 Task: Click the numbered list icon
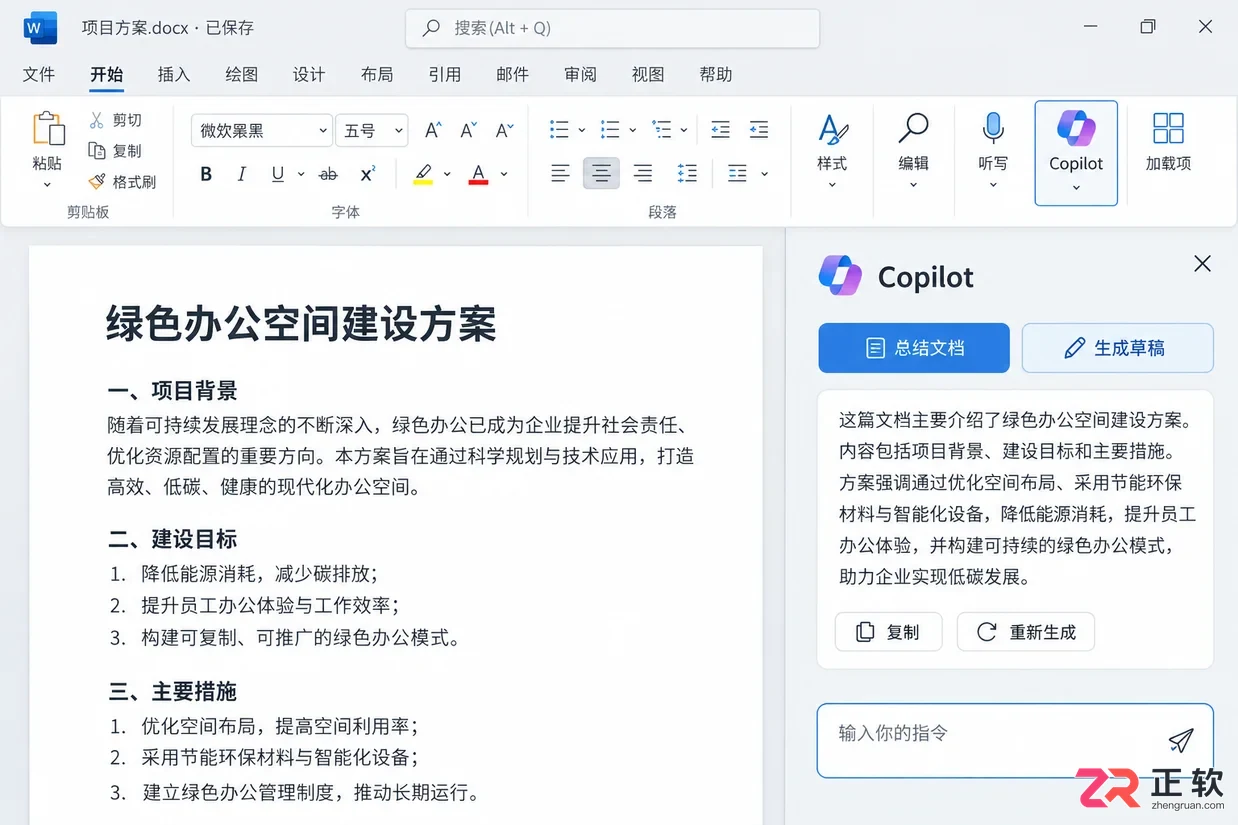point(610,130)
